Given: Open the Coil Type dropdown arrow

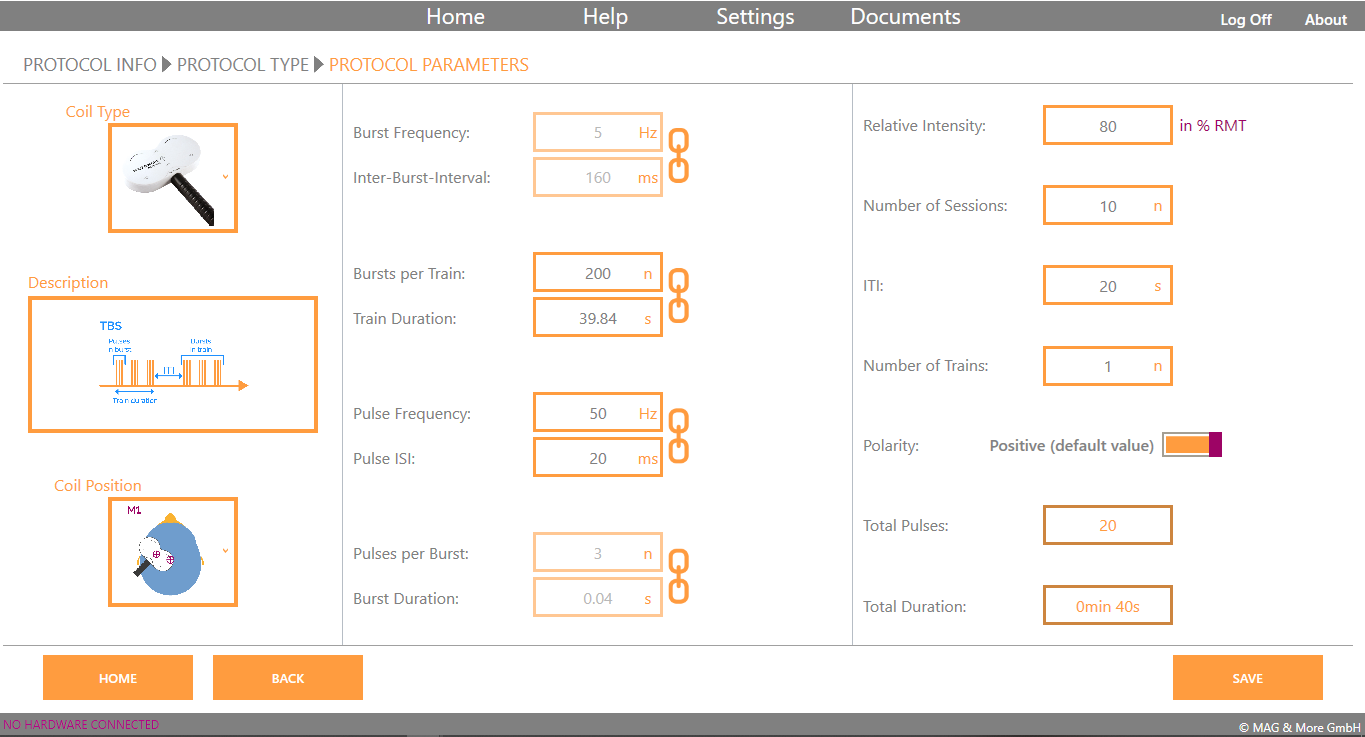Looking at the screenshot, I should (225, 177).
